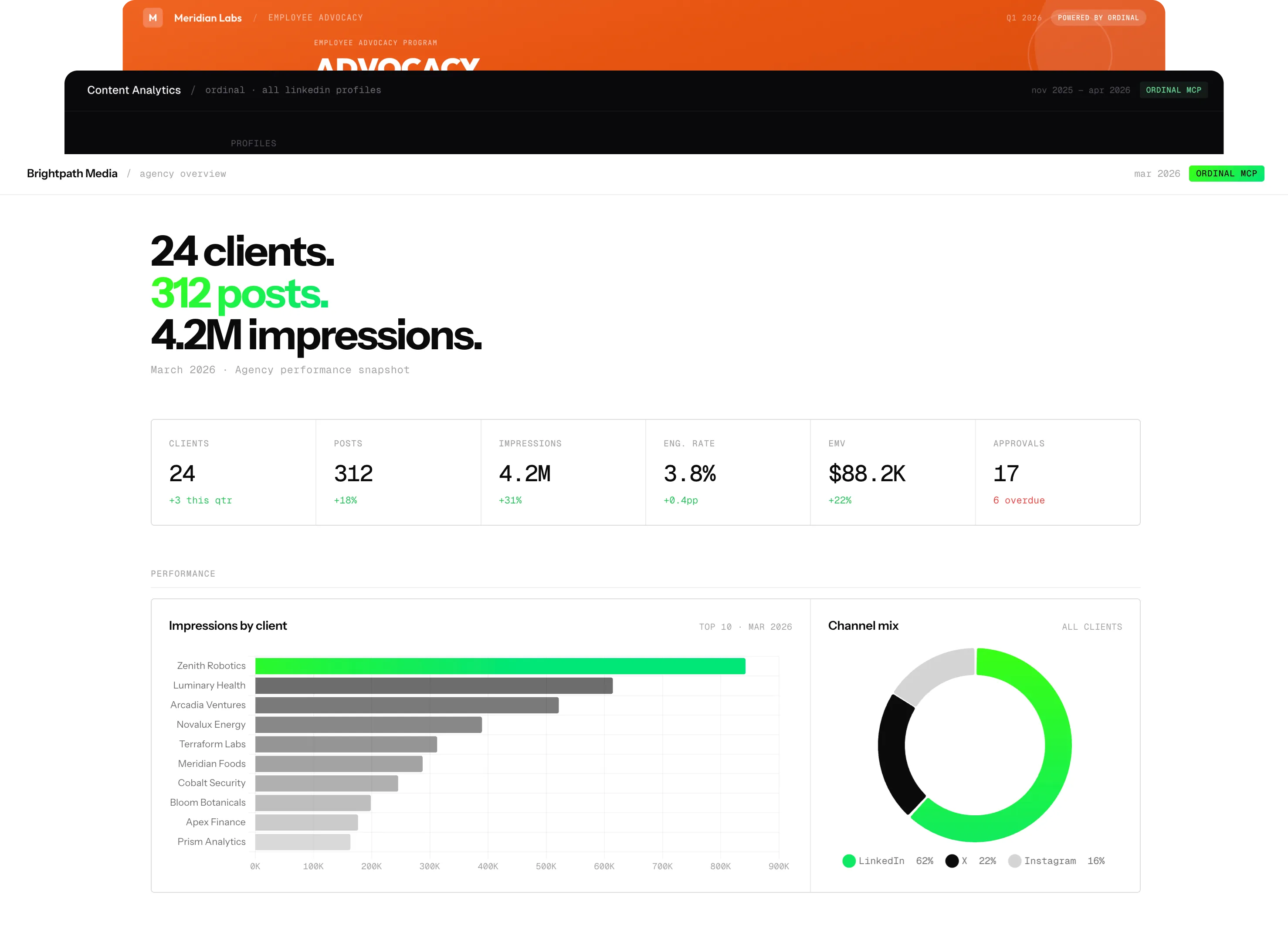Click the 6 overdue warning text
Screen dimensions: 1288x932
pyautogui.click(x=1019, y=501)
